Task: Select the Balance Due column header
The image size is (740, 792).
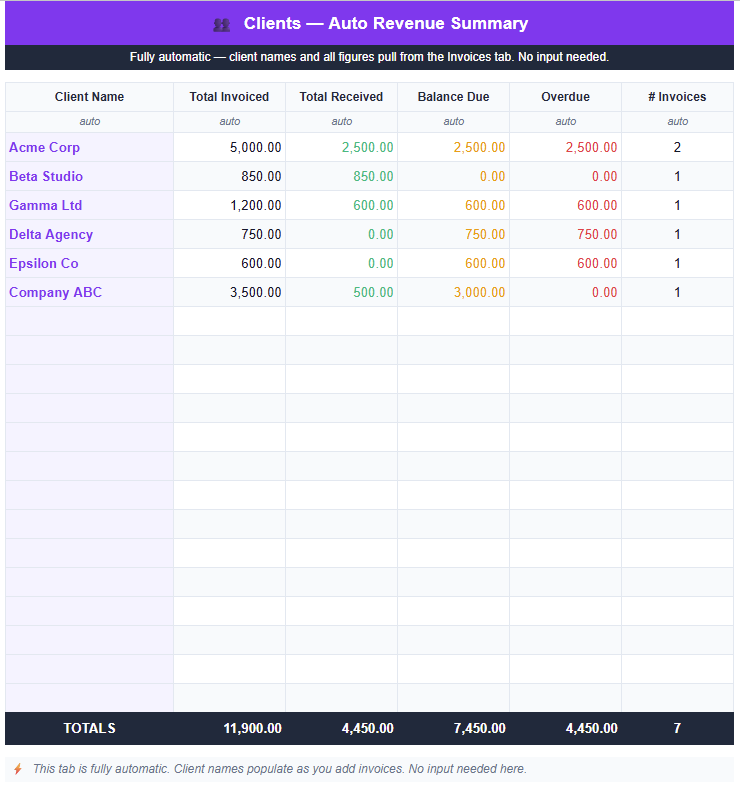Action: coord(454,96)
